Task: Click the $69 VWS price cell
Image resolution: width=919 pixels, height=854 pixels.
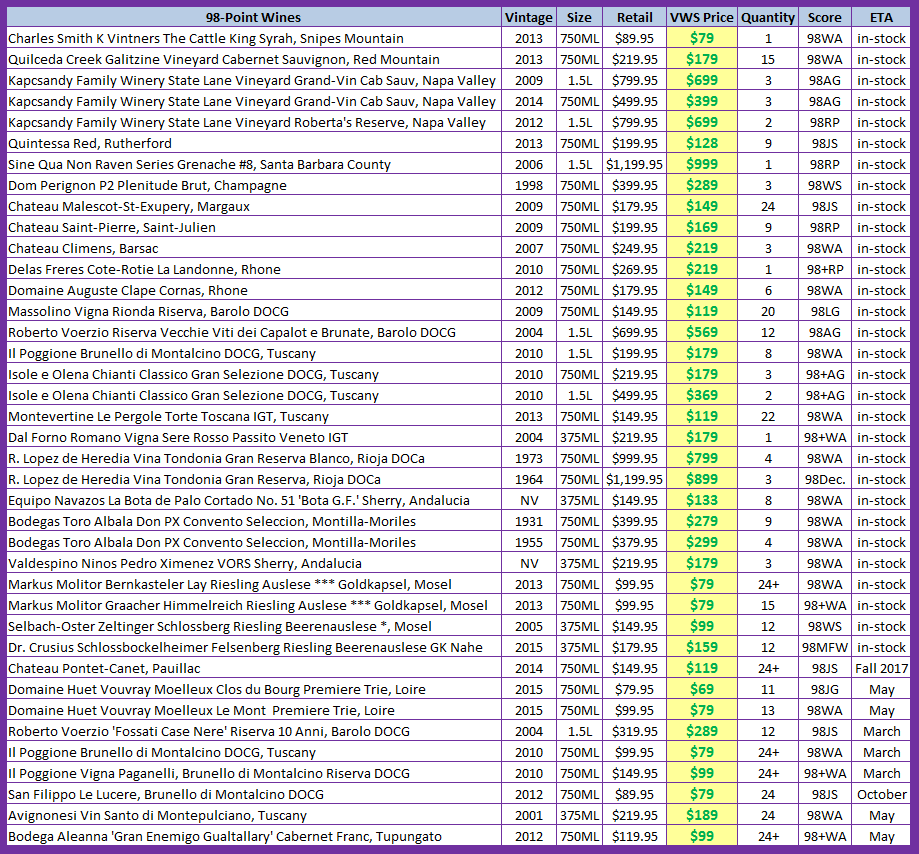Action: coord(702,690)
